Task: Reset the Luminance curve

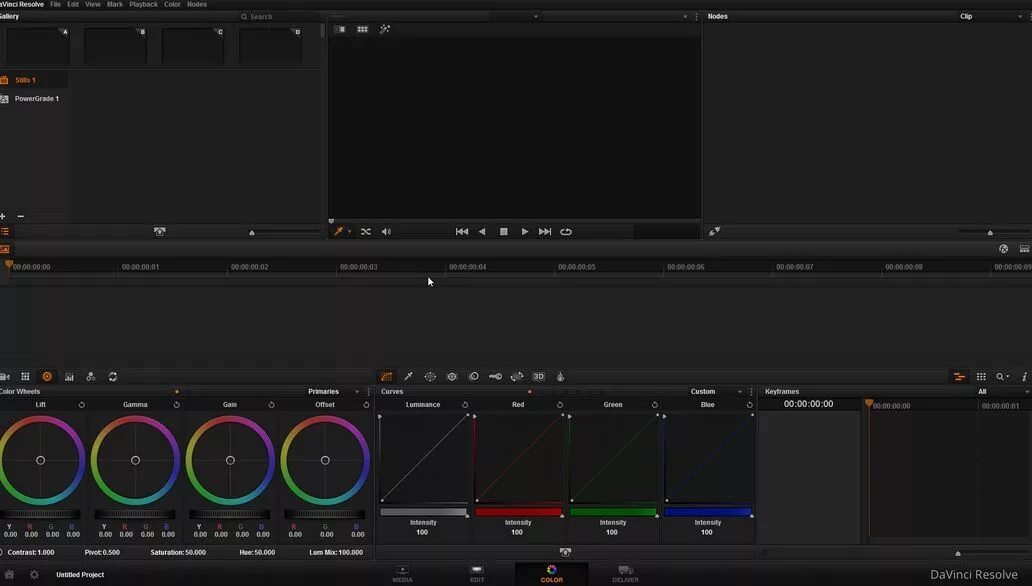Action: [465, 405]
